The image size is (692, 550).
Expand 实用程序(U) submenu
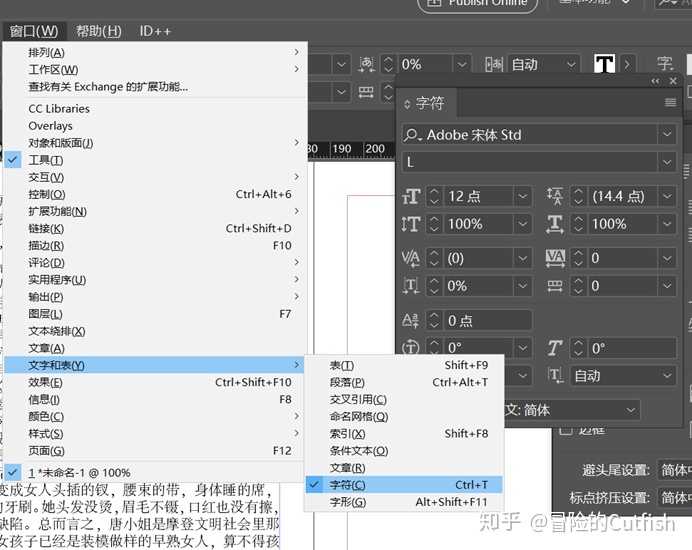coord(154,280)
